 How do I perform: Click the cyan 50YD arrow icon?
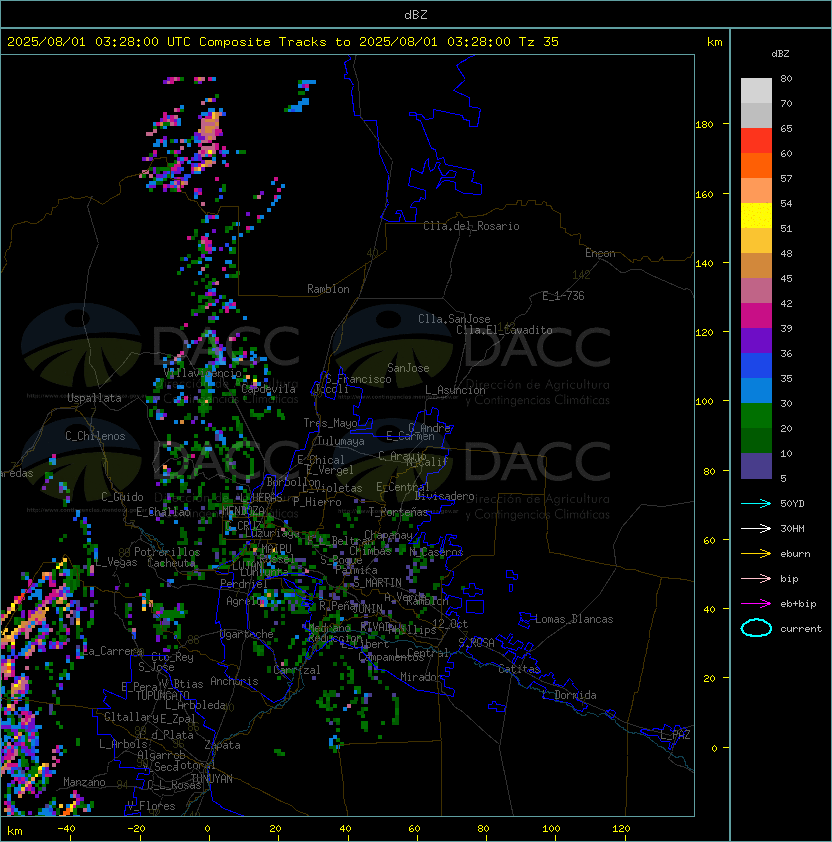pyautogui.click(x=756, y=503)
